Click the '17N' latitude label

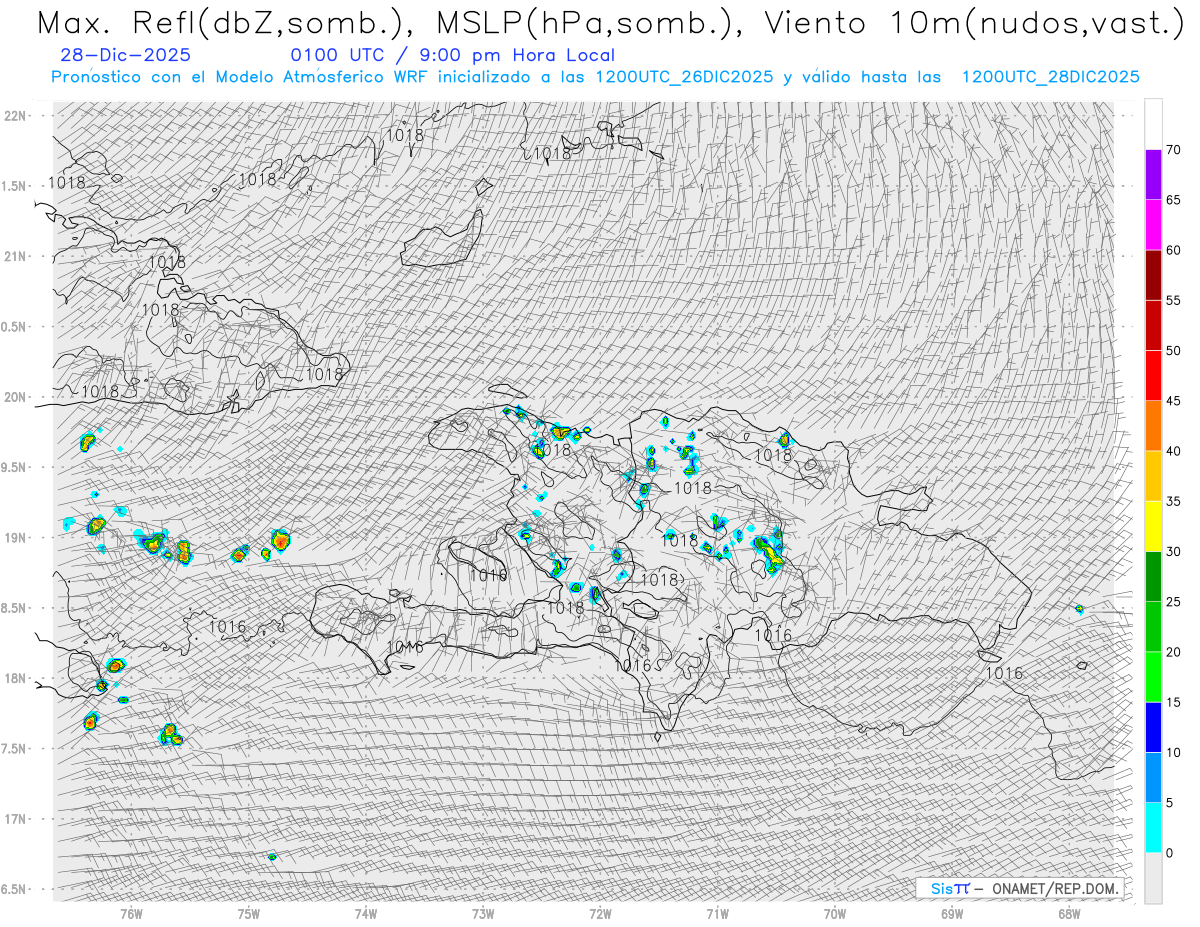[x=17, y=819]
